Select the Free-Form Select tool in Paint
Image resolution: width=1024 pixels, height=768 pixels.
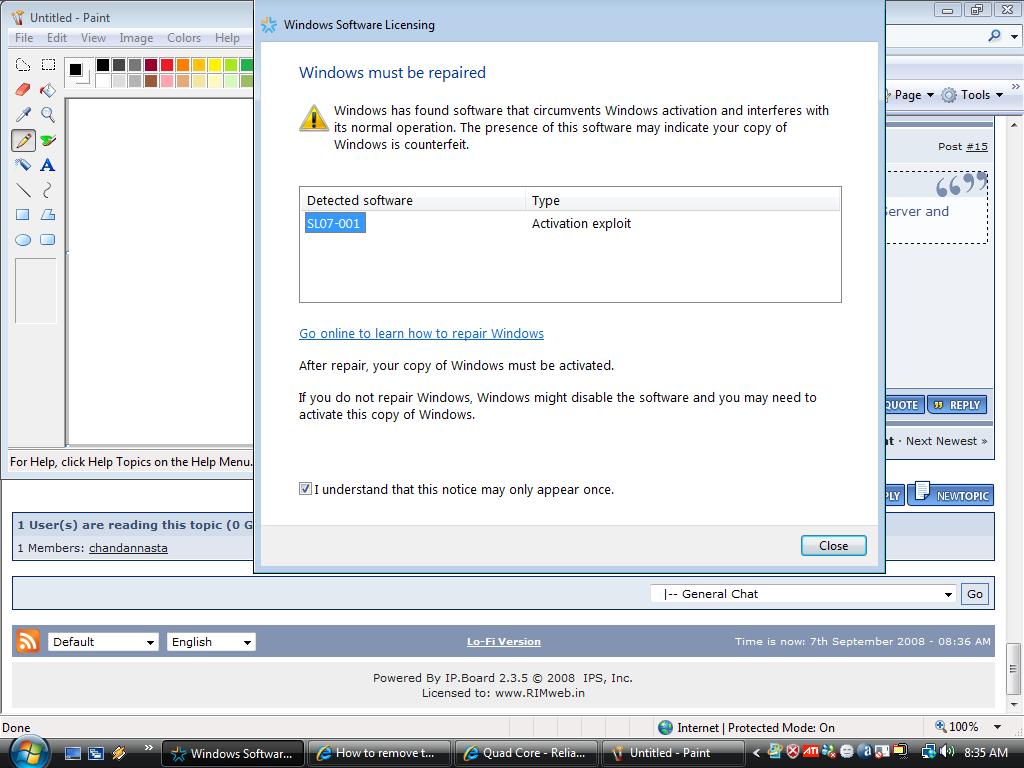point(23,65)
